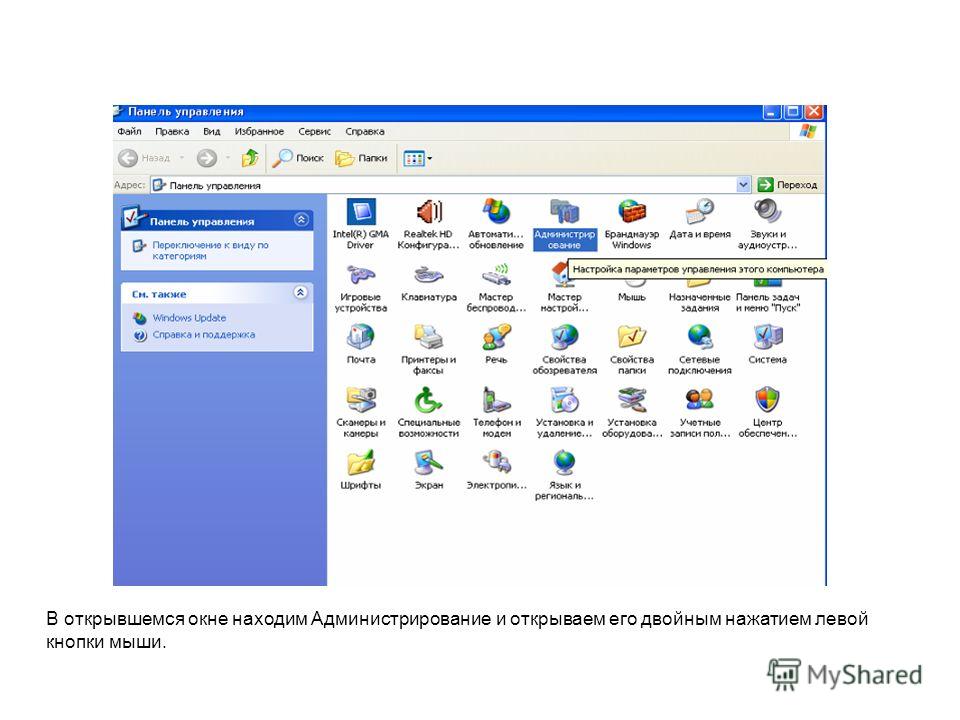Open Установка и удаление программ icon
The height and width of the screenshot is (720, 960).
point(564,412)
